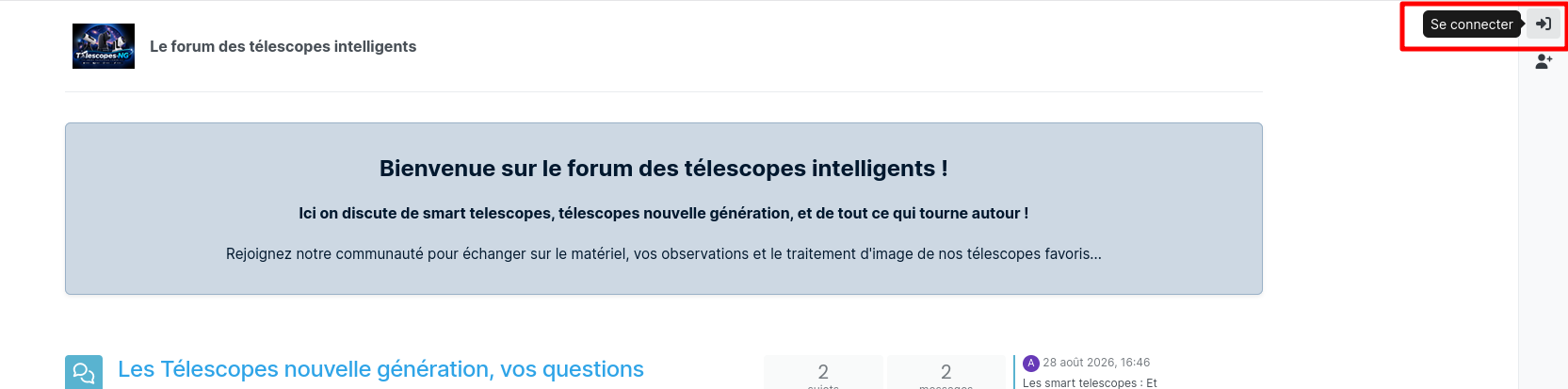Select the messages count box showing 2
The image size is (1568, 389).
coord(946,373)
